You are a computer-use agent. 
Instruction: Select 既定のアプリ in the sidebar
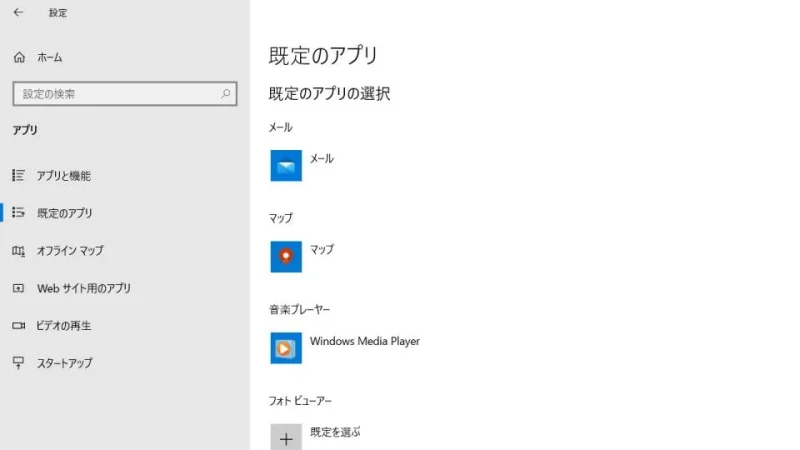[64, 213]
